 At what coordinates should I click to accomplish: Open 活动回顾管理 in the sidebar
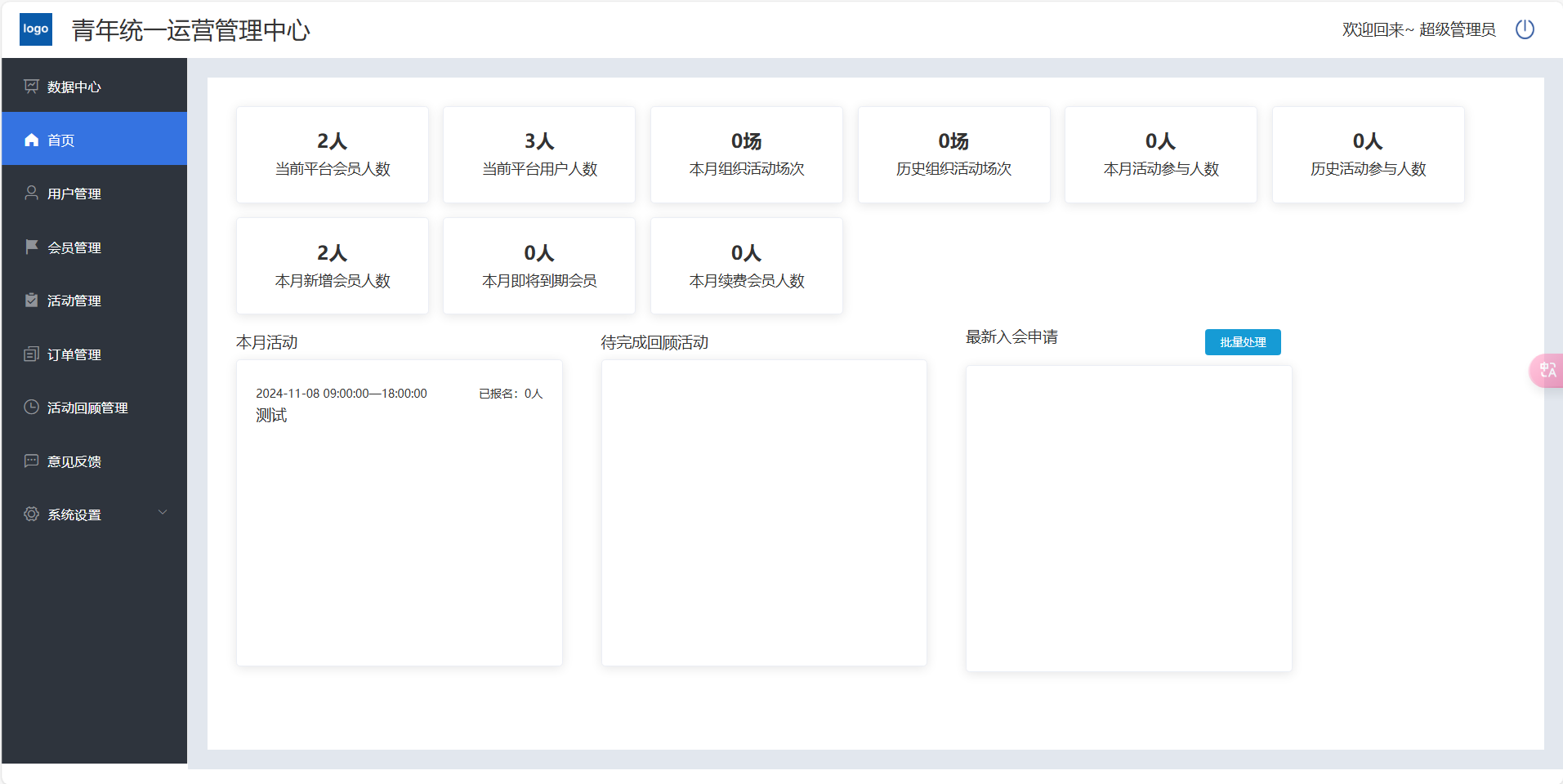click(x=95, y=407)
